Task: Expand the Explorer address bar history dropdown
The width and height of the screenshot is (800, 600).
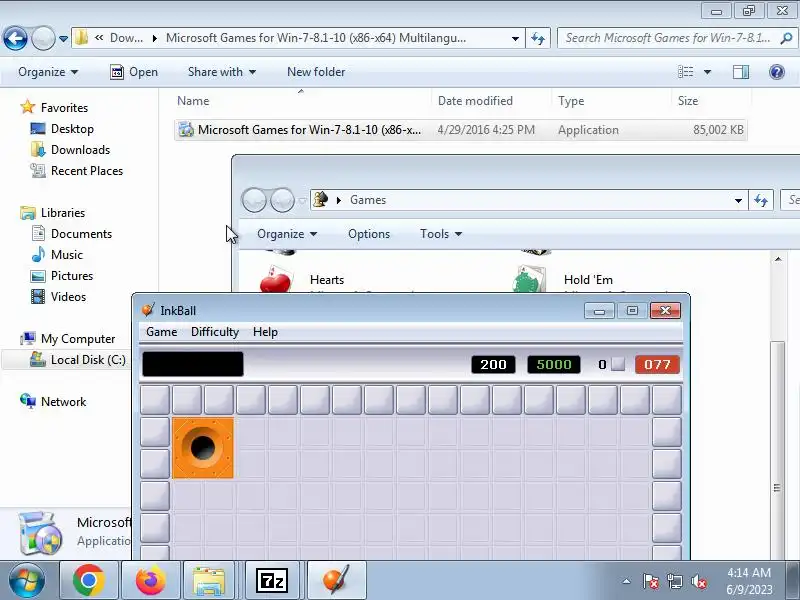Action: [x=515, y=39]
